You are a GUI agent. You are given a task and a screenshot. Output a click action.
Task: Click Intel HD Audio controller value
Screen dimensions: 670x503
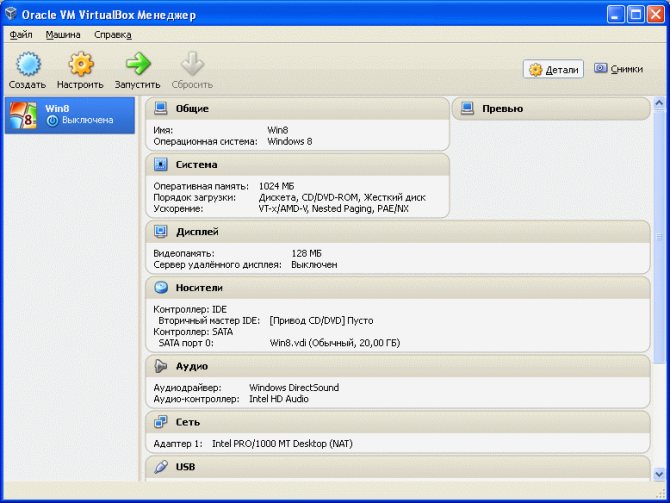tap(279, 399)
